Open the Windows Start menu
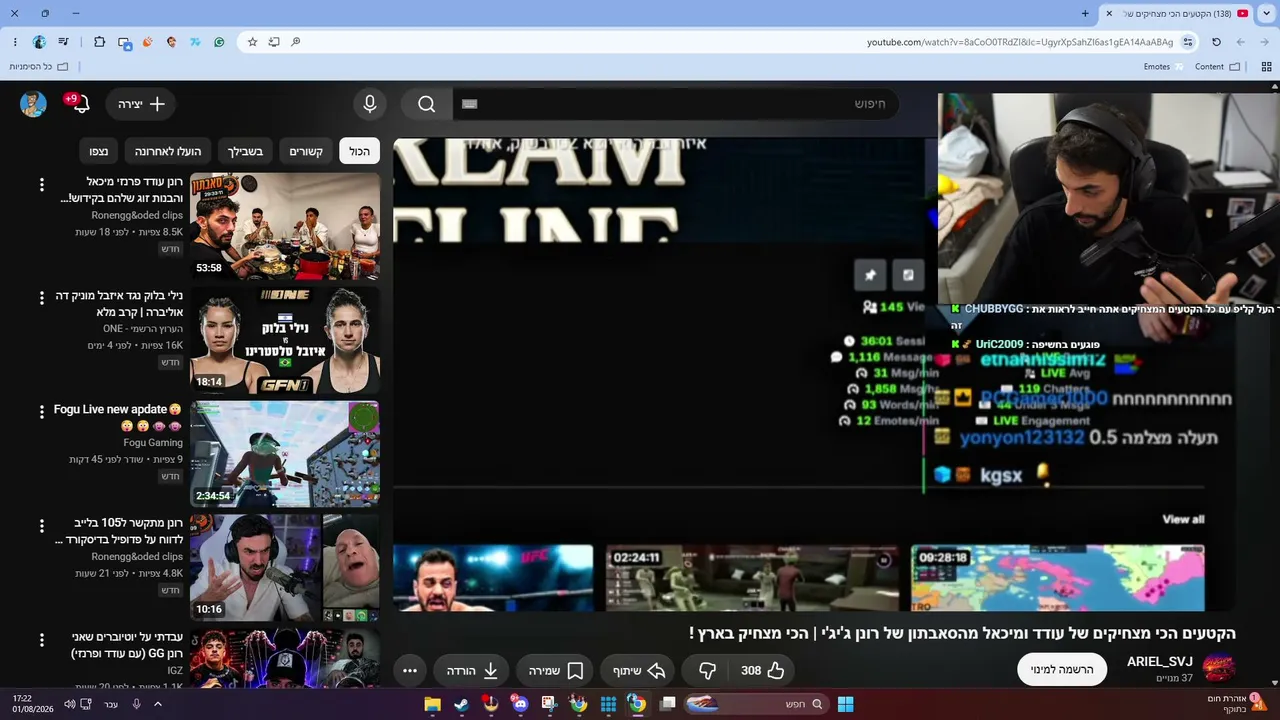The width and height of the screenshot is (1280, 720). [845, 704]
